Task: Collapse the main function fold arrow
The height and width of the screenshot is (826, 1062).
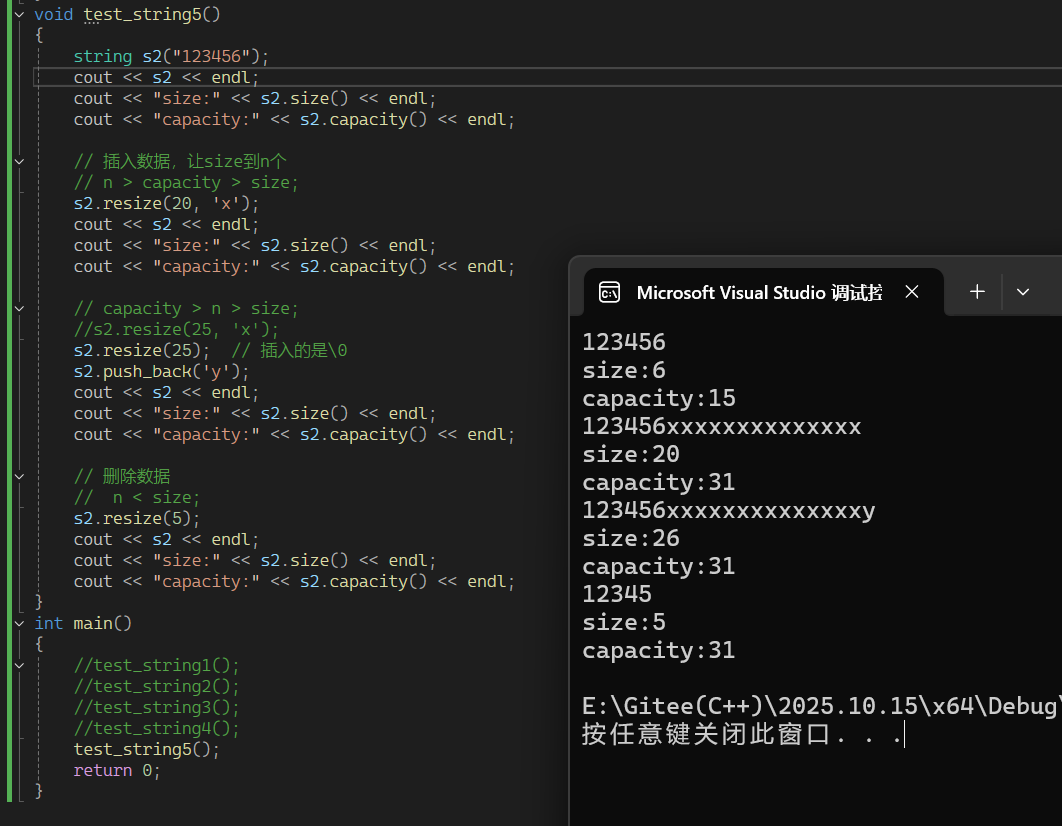Action: [19, 623]
